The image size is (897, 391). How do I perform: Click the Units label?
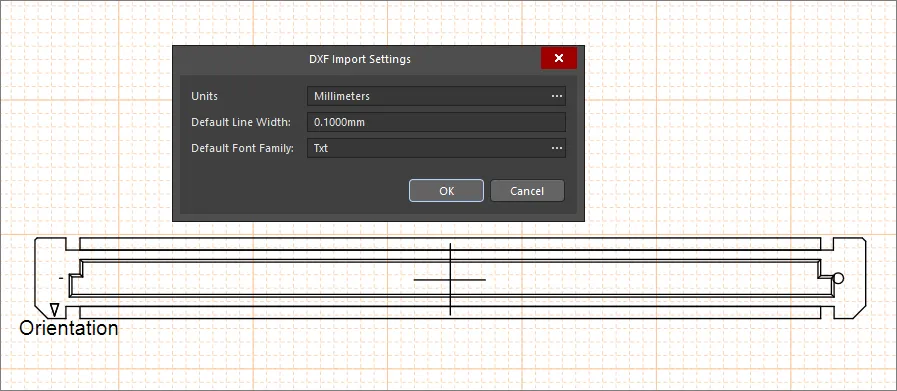[204, 96]
